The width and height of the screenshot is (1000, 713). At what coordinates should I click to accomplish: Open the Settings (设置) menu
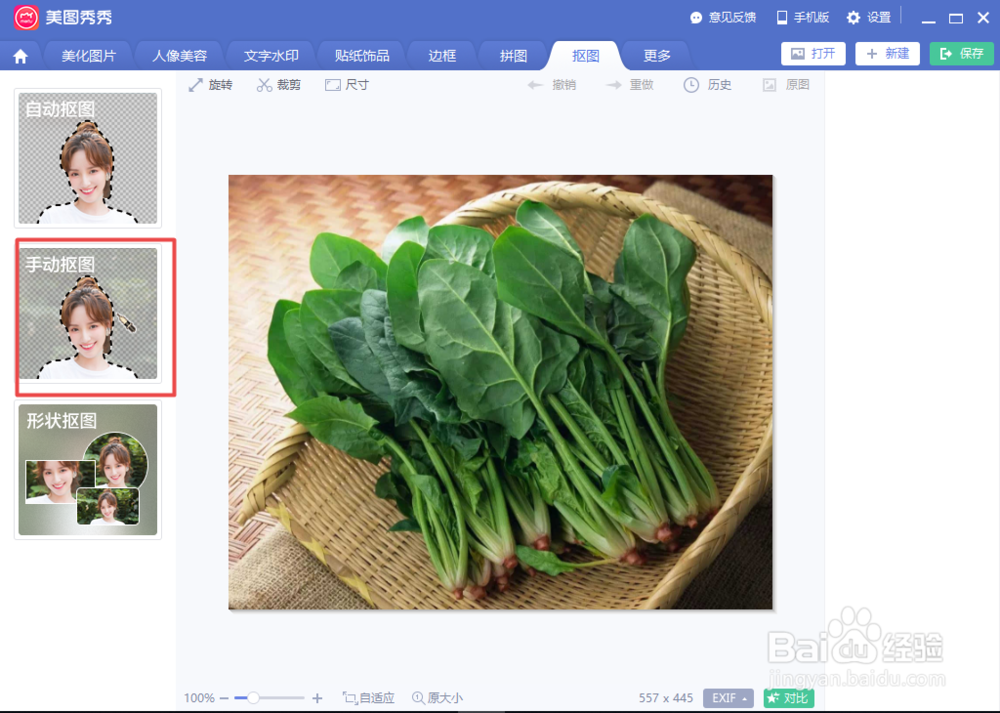coord(864,16)
